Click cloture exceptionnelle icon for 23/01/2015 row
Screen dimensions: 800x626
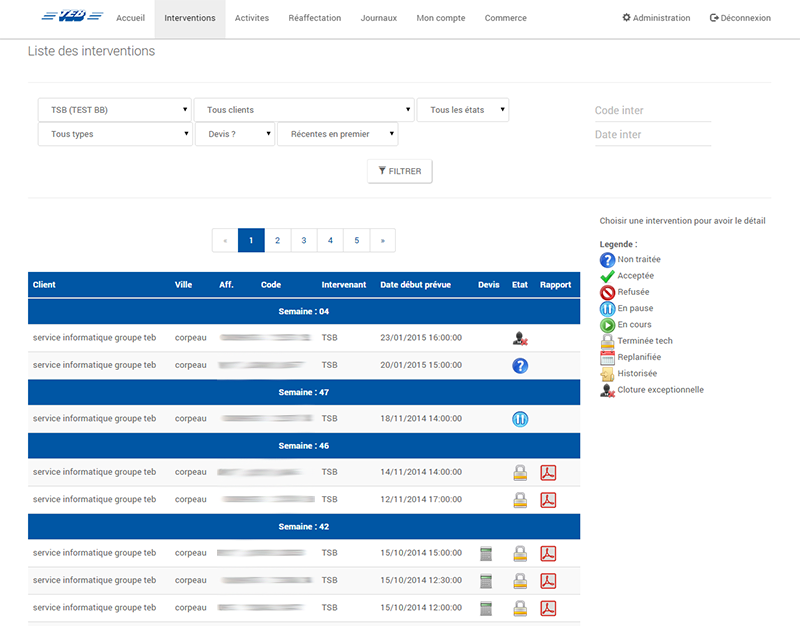[x=519, y=339]
